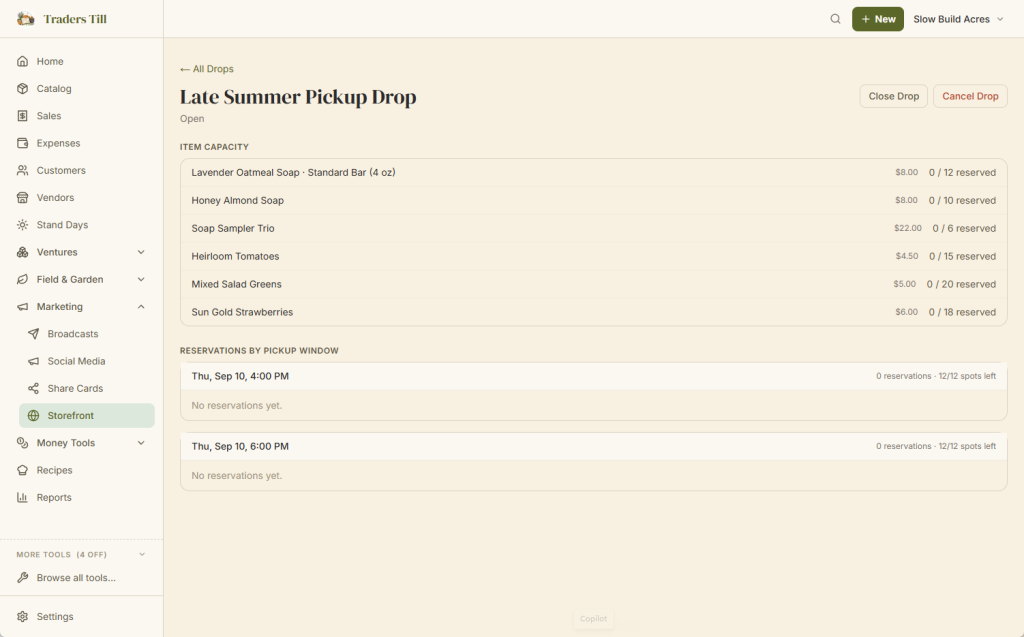Go back via All Drops link
Screen dimensions: 1024x637
[206, 69]
